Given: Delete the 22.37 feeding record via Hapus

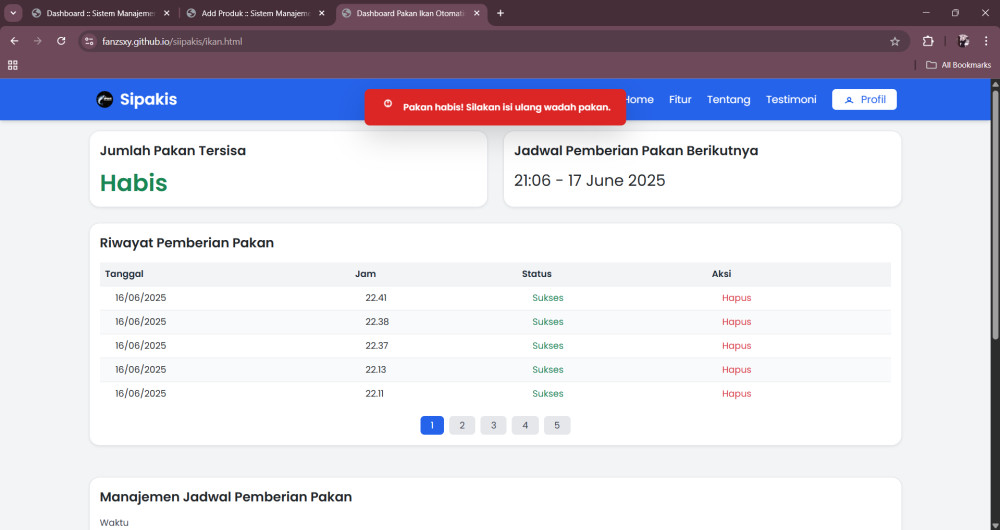Looking at the screenshot, I should 737,346.
